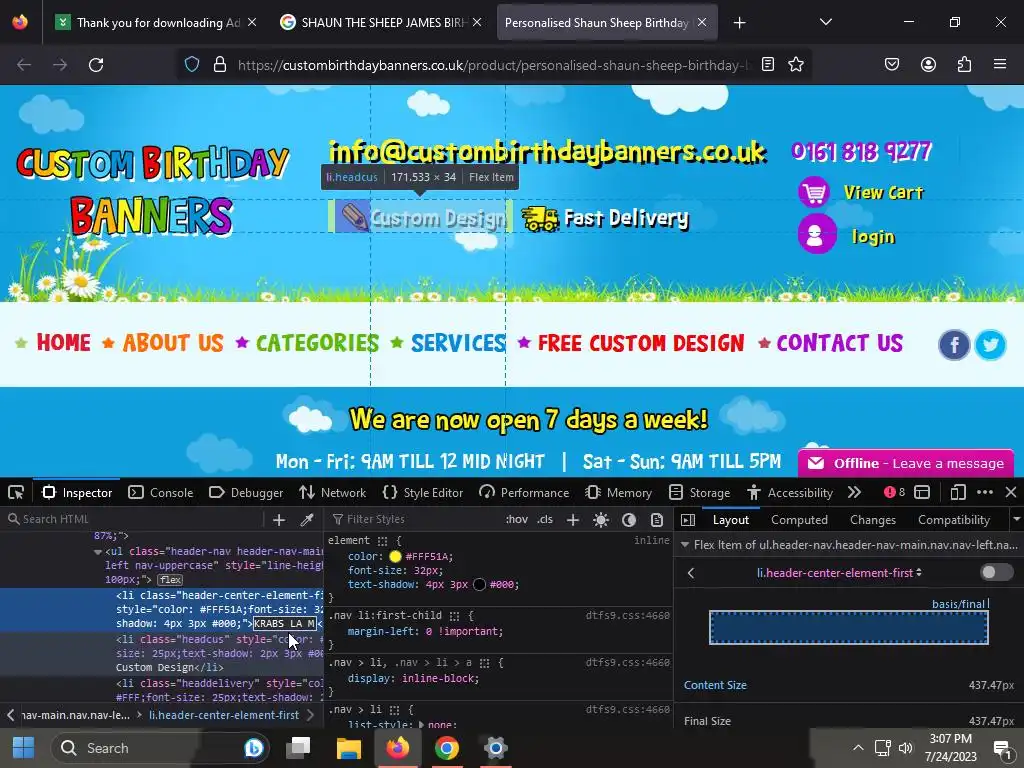
Task: Reload the current page
Action: coord(96,65)
